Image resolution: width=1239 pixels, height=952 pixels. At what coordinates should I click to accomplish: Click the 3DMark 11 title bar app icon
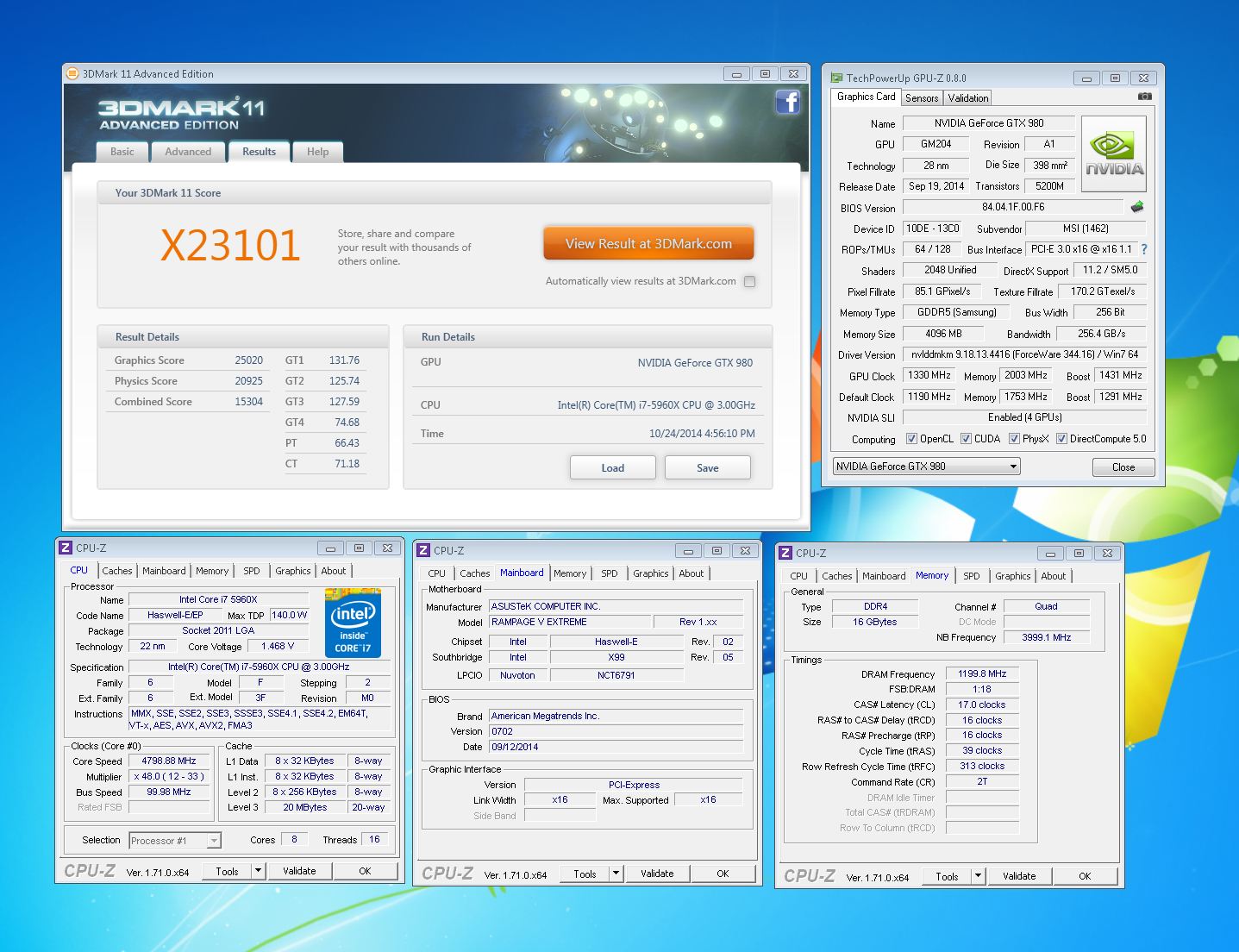pos(72,73)
